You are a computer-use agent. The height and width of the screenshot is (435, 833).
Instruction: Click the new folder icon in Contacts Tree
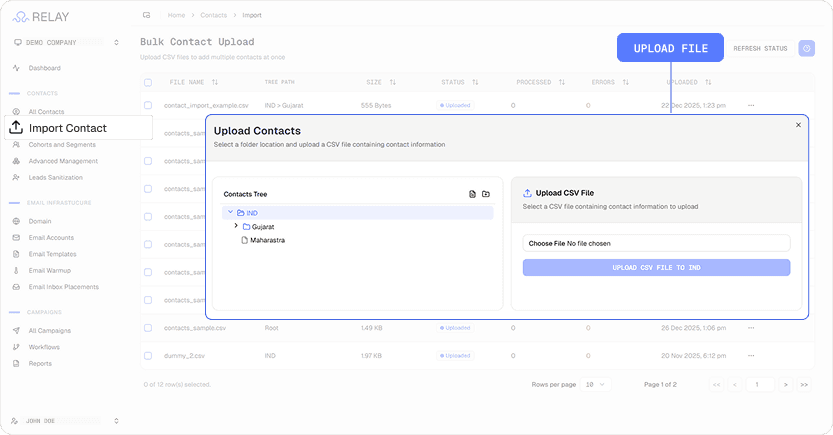point(486,194)
